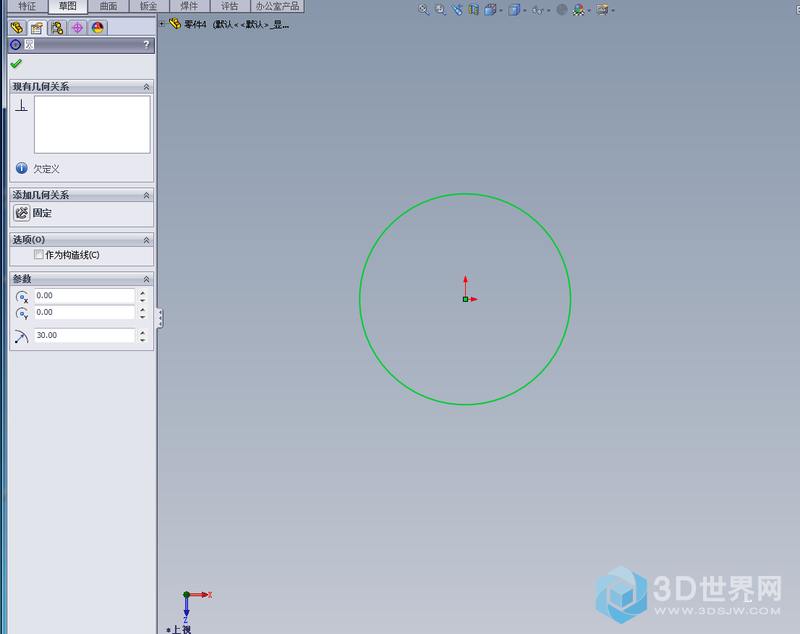Open the ConfigurationManager tab icon
This screenshot has height=634, width=800.
pos(56,28)
